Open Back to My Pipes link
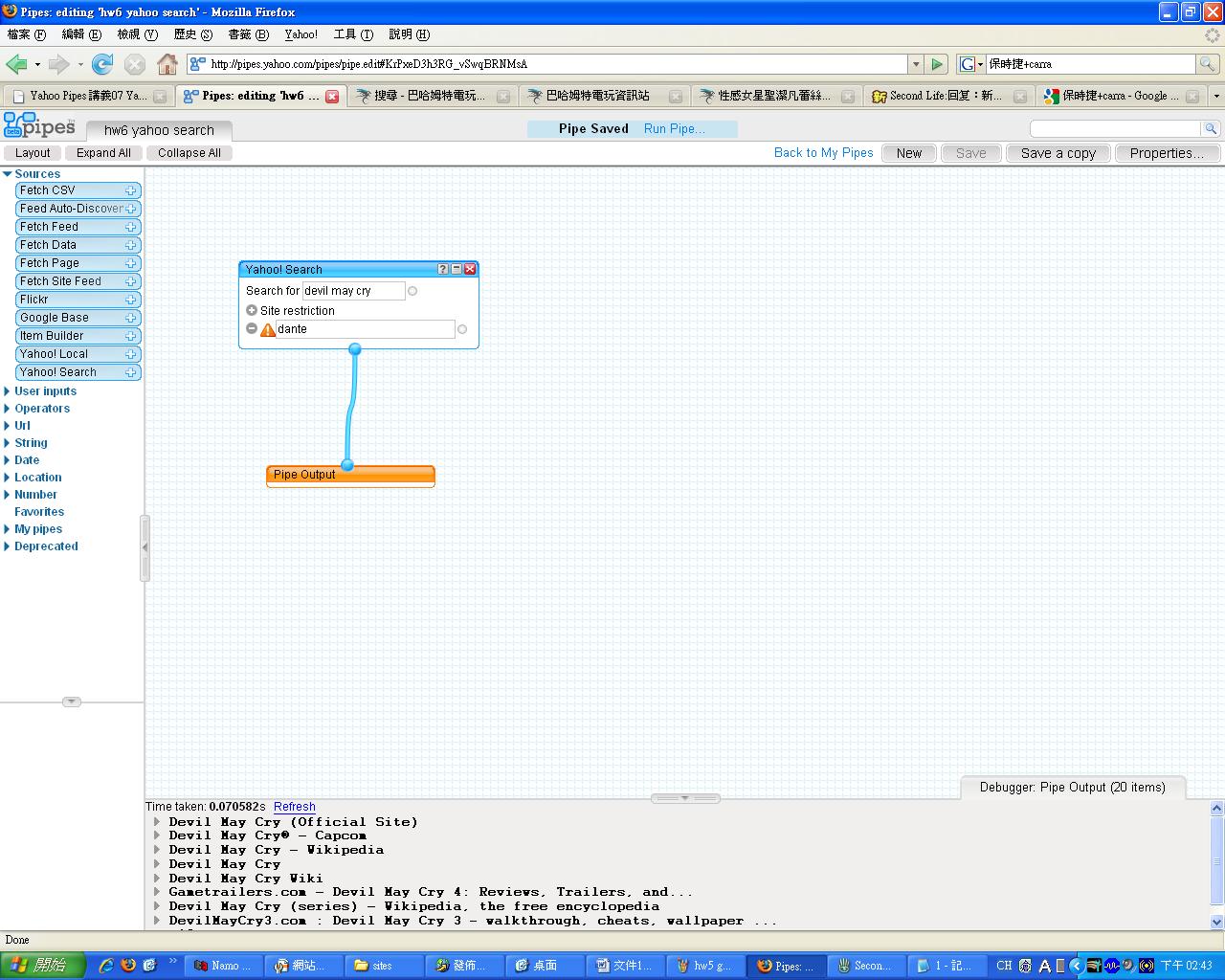This screenshot has height=980, width=1225. tap(824, 153)
